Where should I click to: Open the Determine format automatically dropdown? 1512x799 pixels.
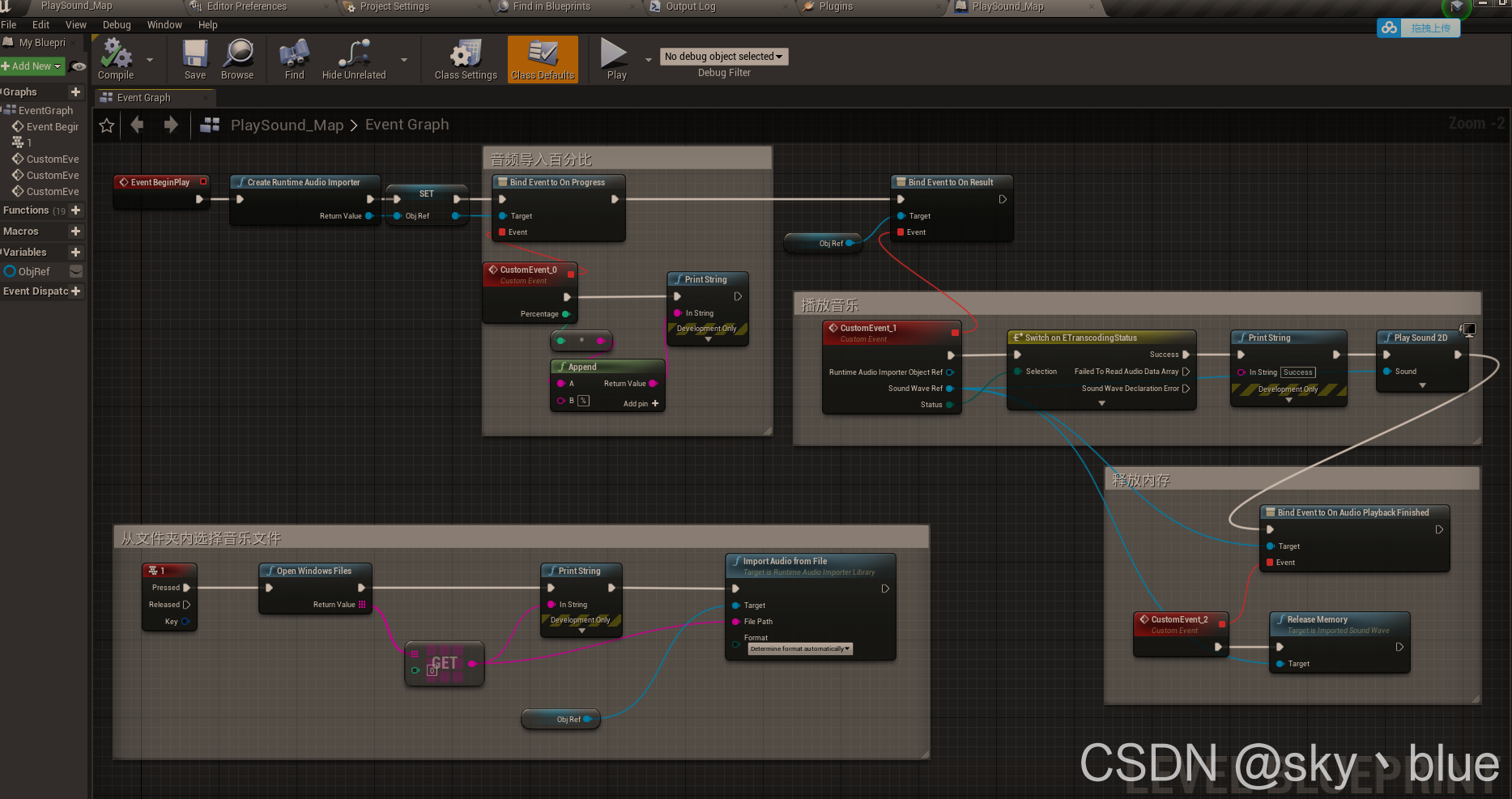pos(799,648)
